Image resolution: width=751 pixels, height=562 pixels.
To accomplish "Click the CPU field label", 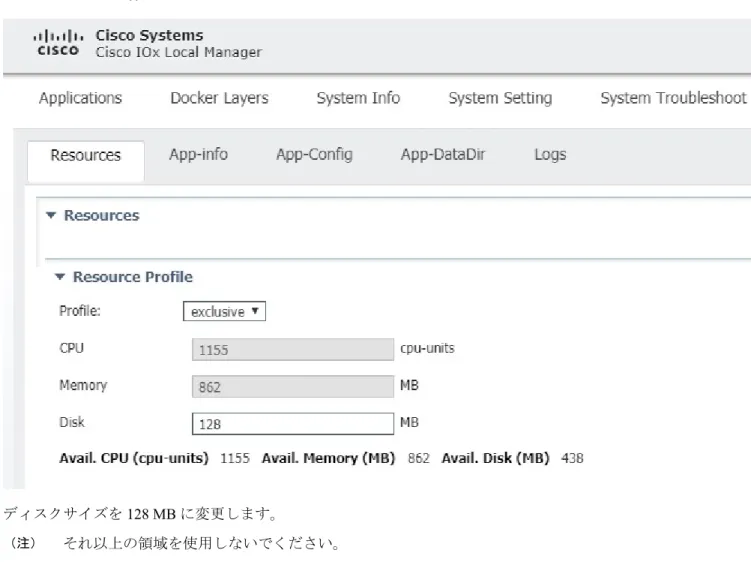I will [71, 348].
